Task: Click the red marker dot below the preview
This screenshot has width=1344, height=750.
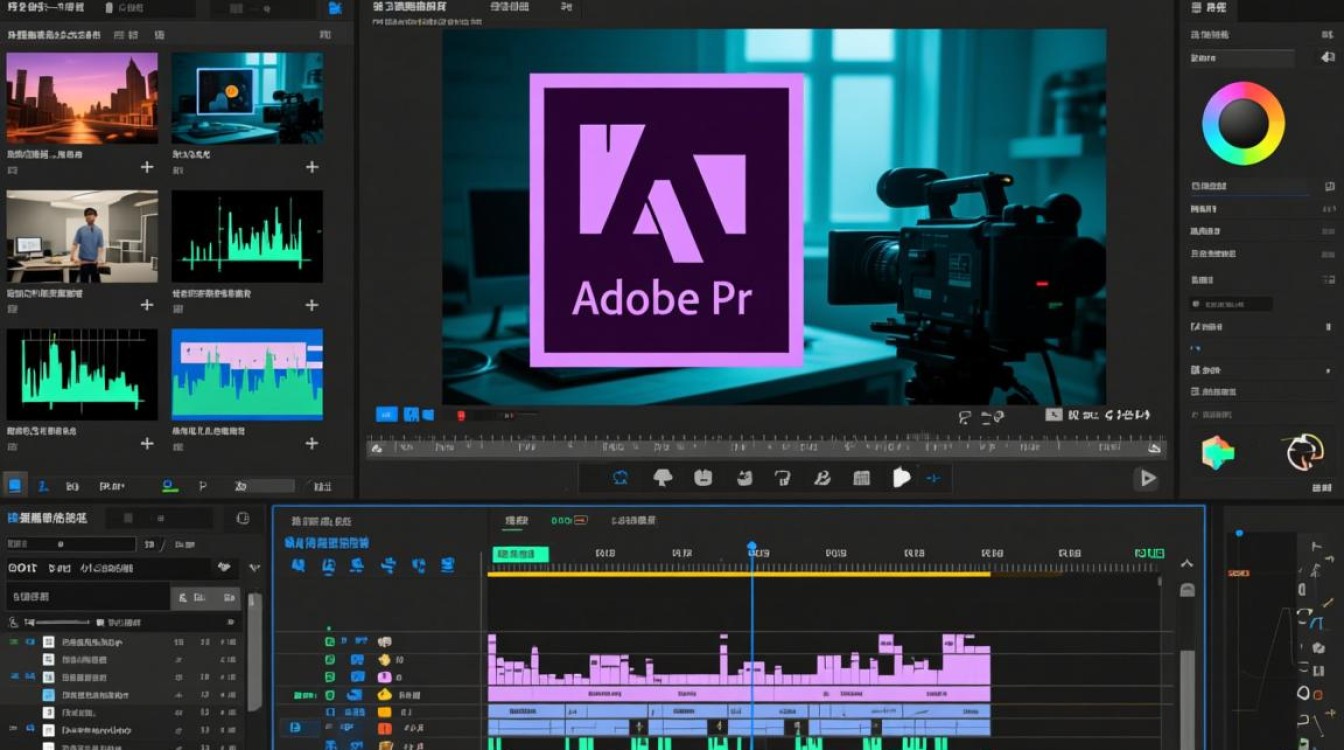Action: [461, 415]
